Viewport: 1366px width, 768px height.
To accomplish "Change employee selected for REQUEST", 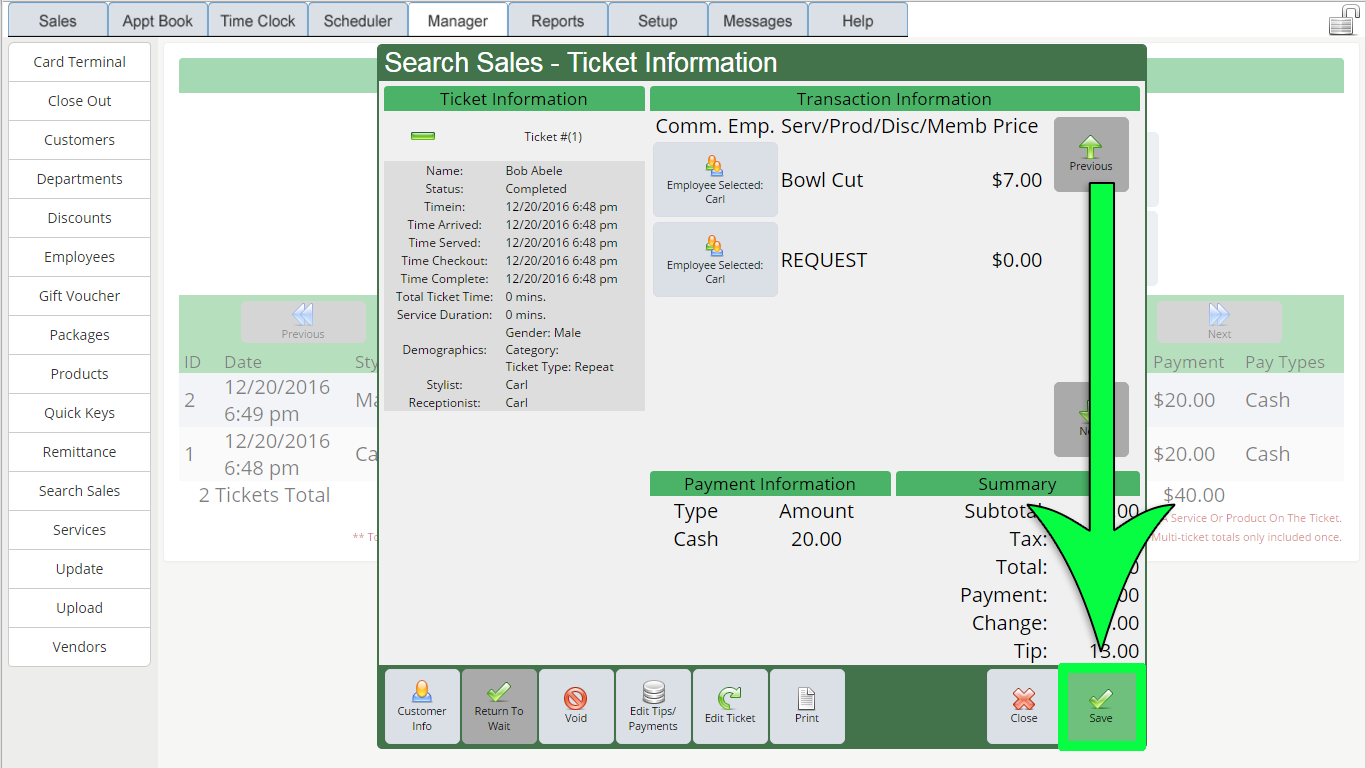I will [x=715, y=260].
